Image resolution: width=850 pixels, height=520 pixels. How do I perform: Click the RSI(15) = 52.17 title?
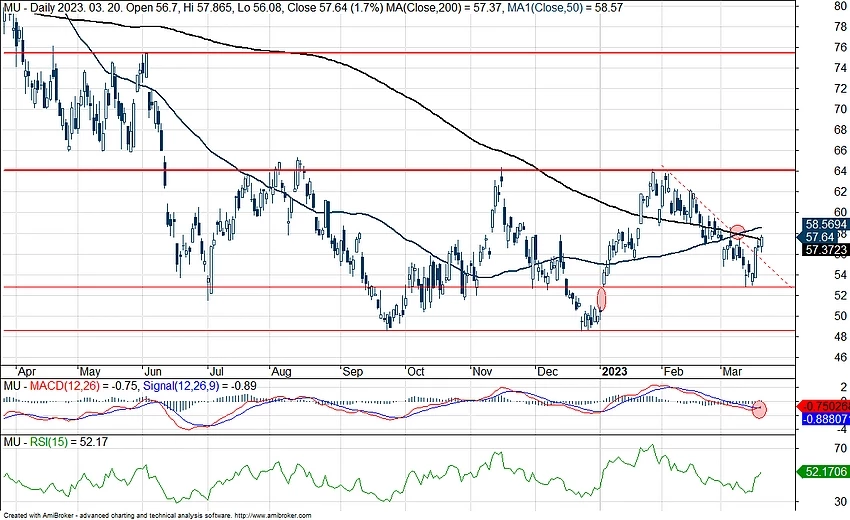tap(69, 442)
